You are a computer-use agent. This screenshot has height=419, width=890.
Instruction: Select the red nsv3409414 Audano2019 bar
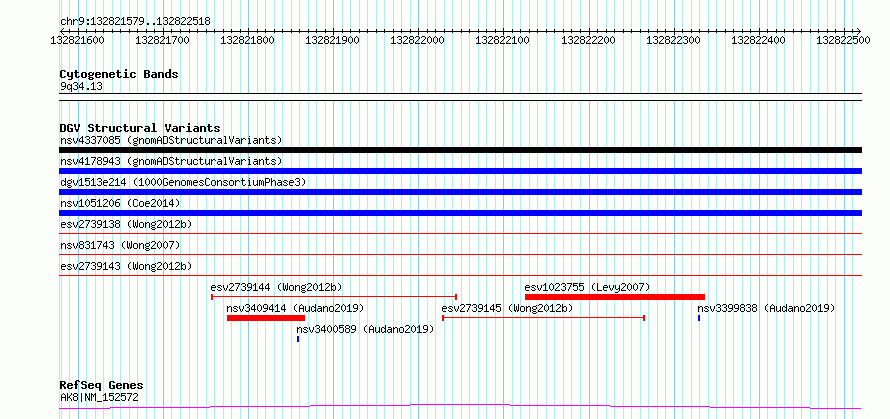[266, 318]
